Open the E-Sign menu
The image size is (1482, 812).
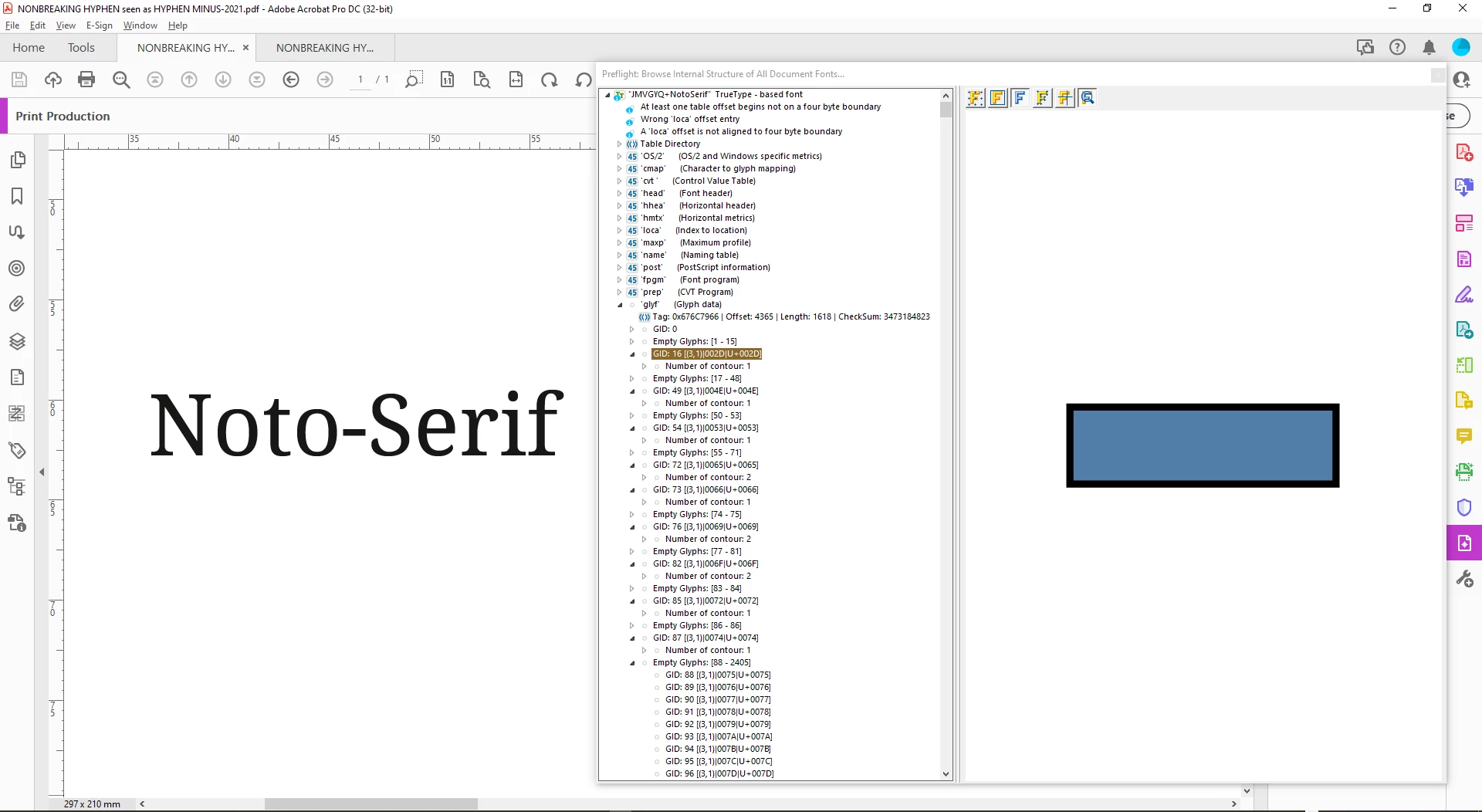pos(100,25)
